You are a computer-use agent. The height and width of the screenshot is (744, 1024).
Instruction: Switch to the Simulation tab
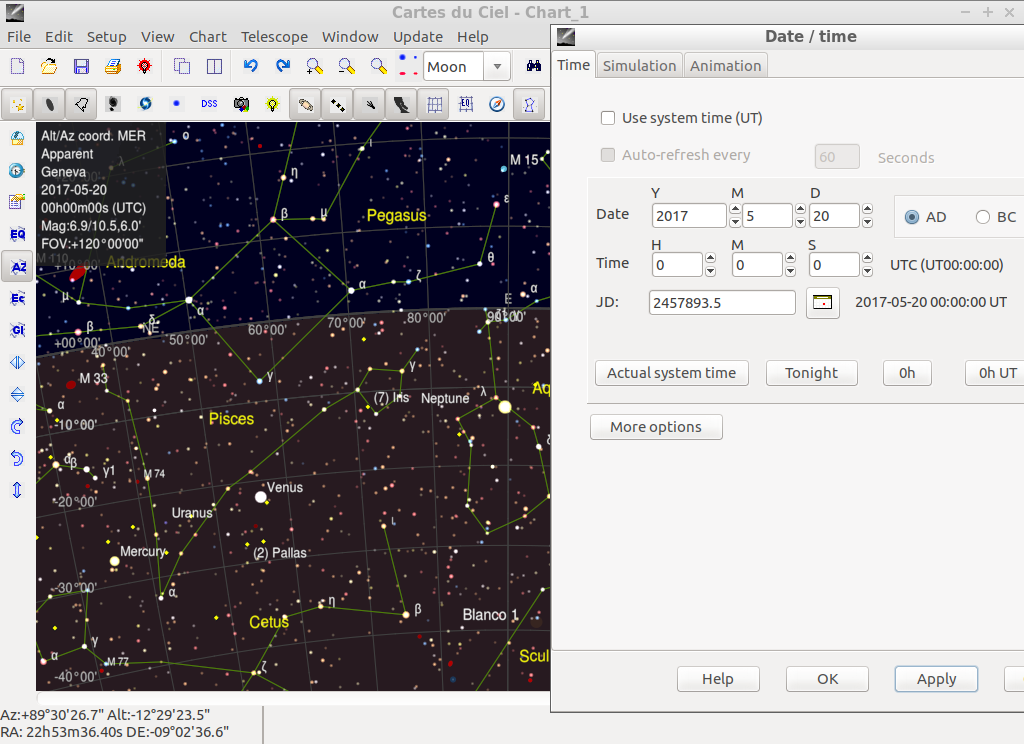point(639,66)
